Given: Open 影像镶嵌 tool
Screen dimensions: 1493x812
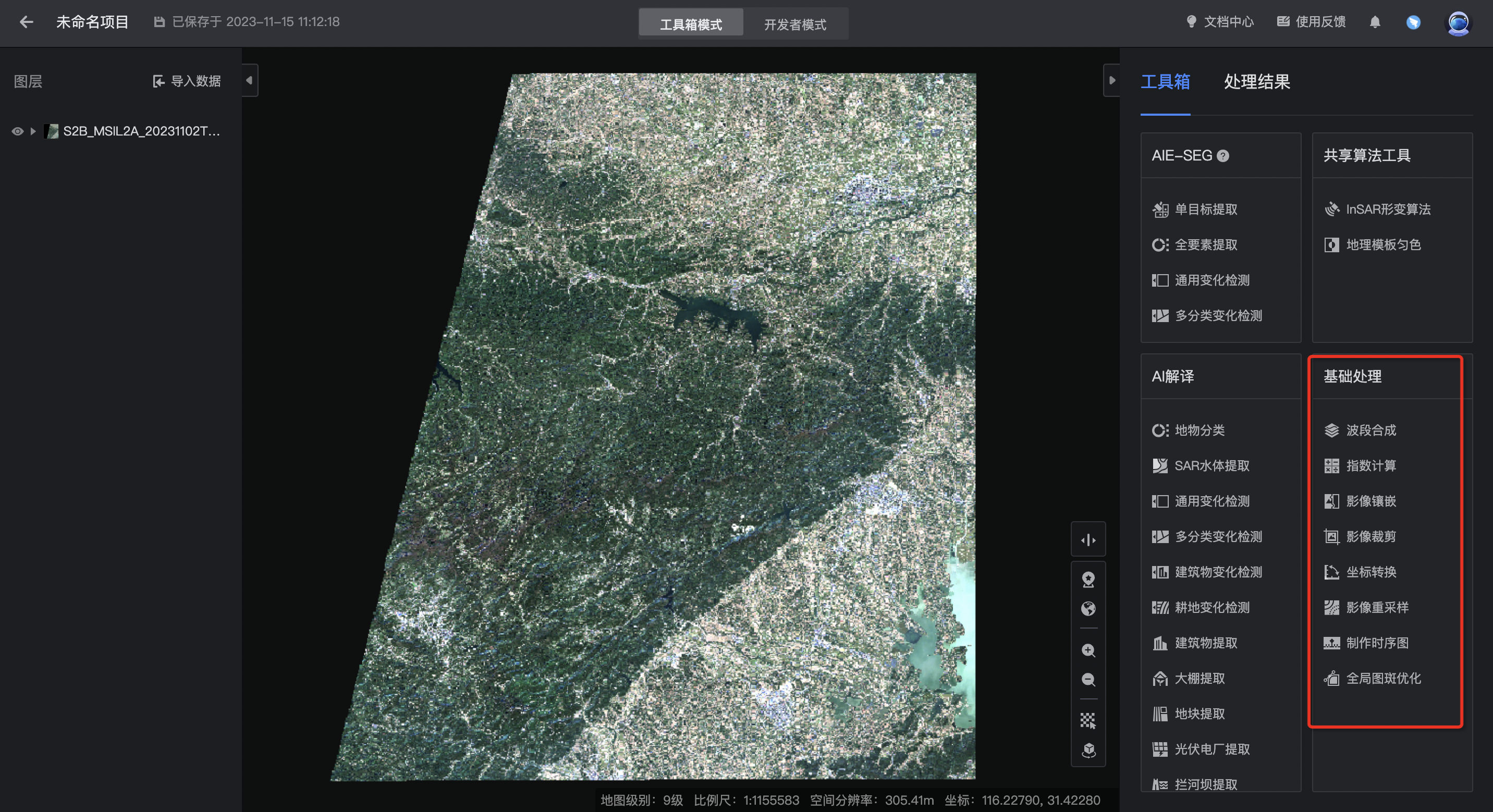Looking at the screenshot, I should point(1360,501).
